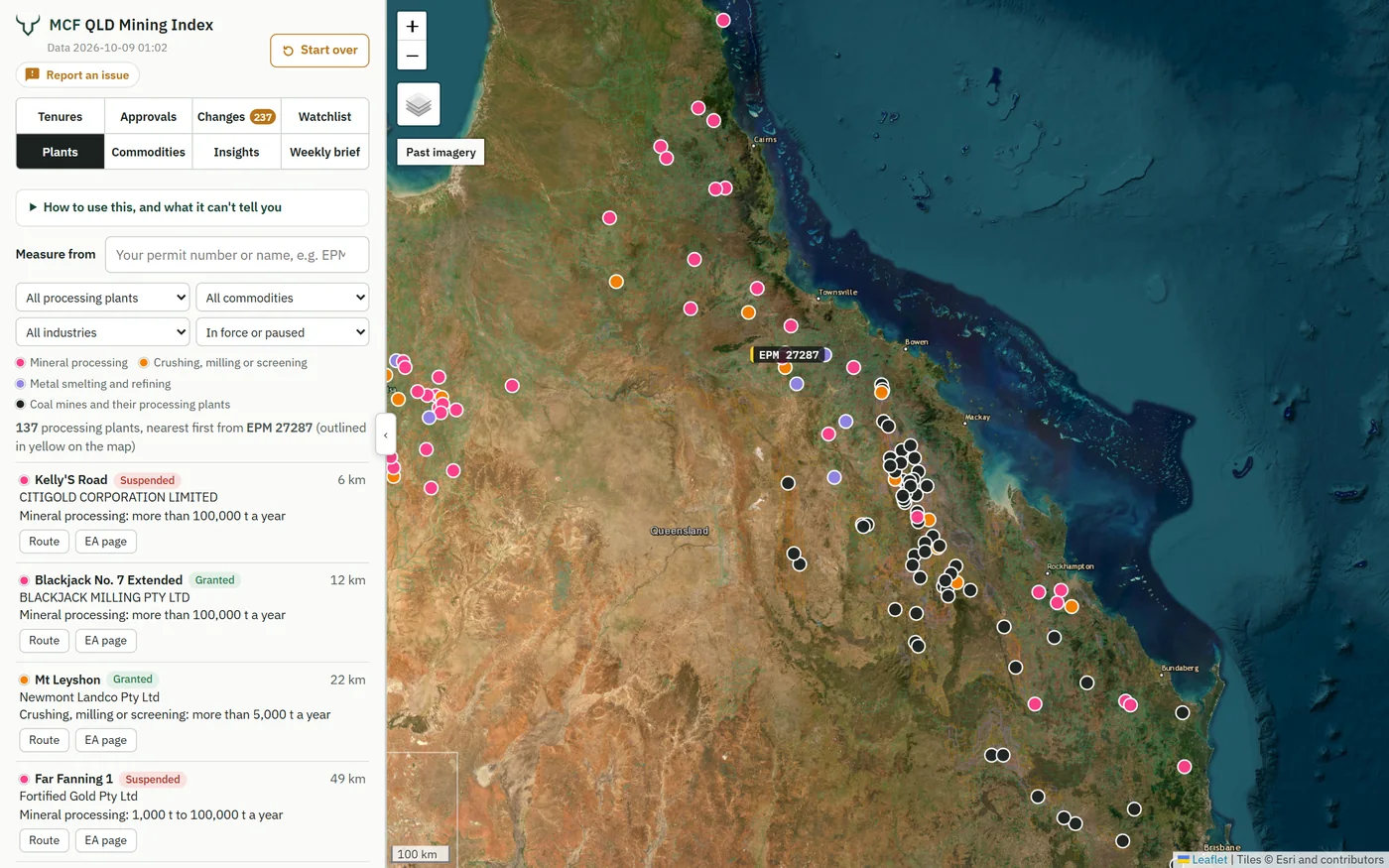The image size is (1389, 868).
Task: Click the Changes 237 count badge
Action: [x=262, y=117]
